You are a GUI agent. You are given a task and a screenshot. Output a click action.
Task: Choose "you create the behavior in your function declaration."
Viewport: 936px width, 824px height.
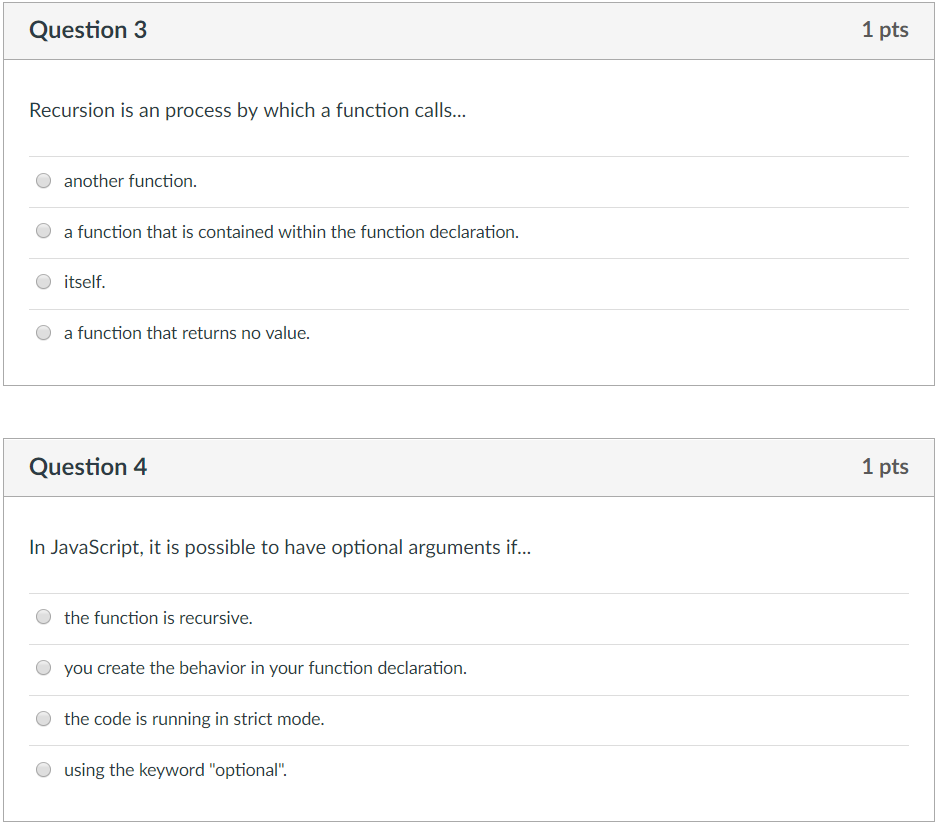[43, 667]
